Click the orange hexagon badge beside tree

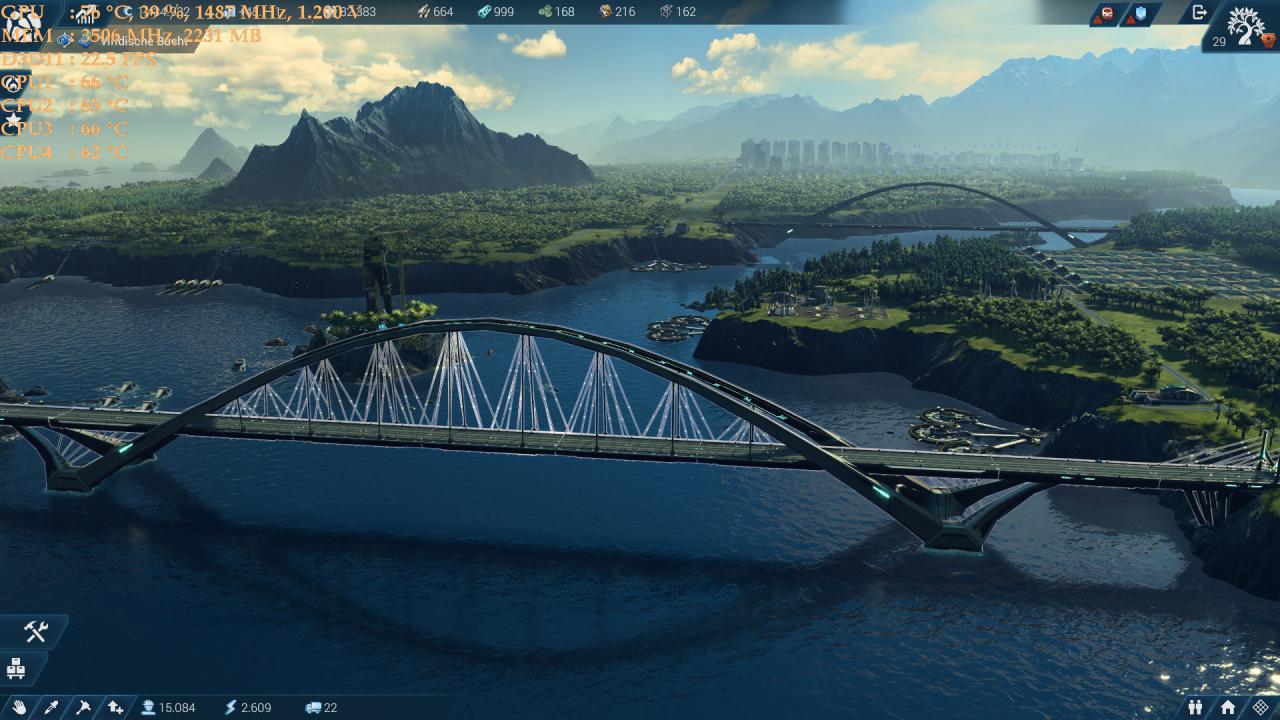pyautogui.click(x=1268, y=41)
